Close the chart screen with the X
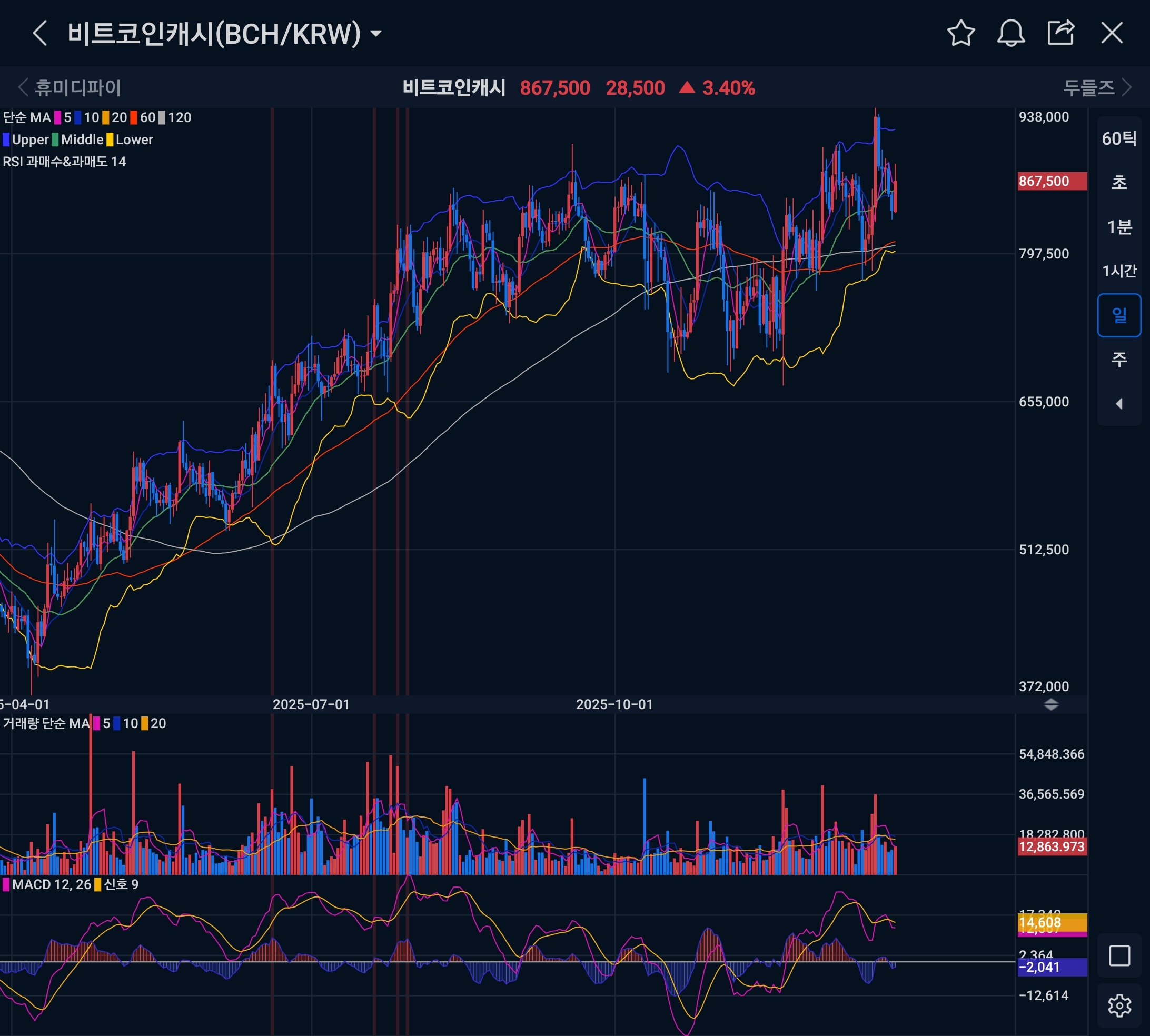The image size is (1150, 1036). coord(1111,33)
